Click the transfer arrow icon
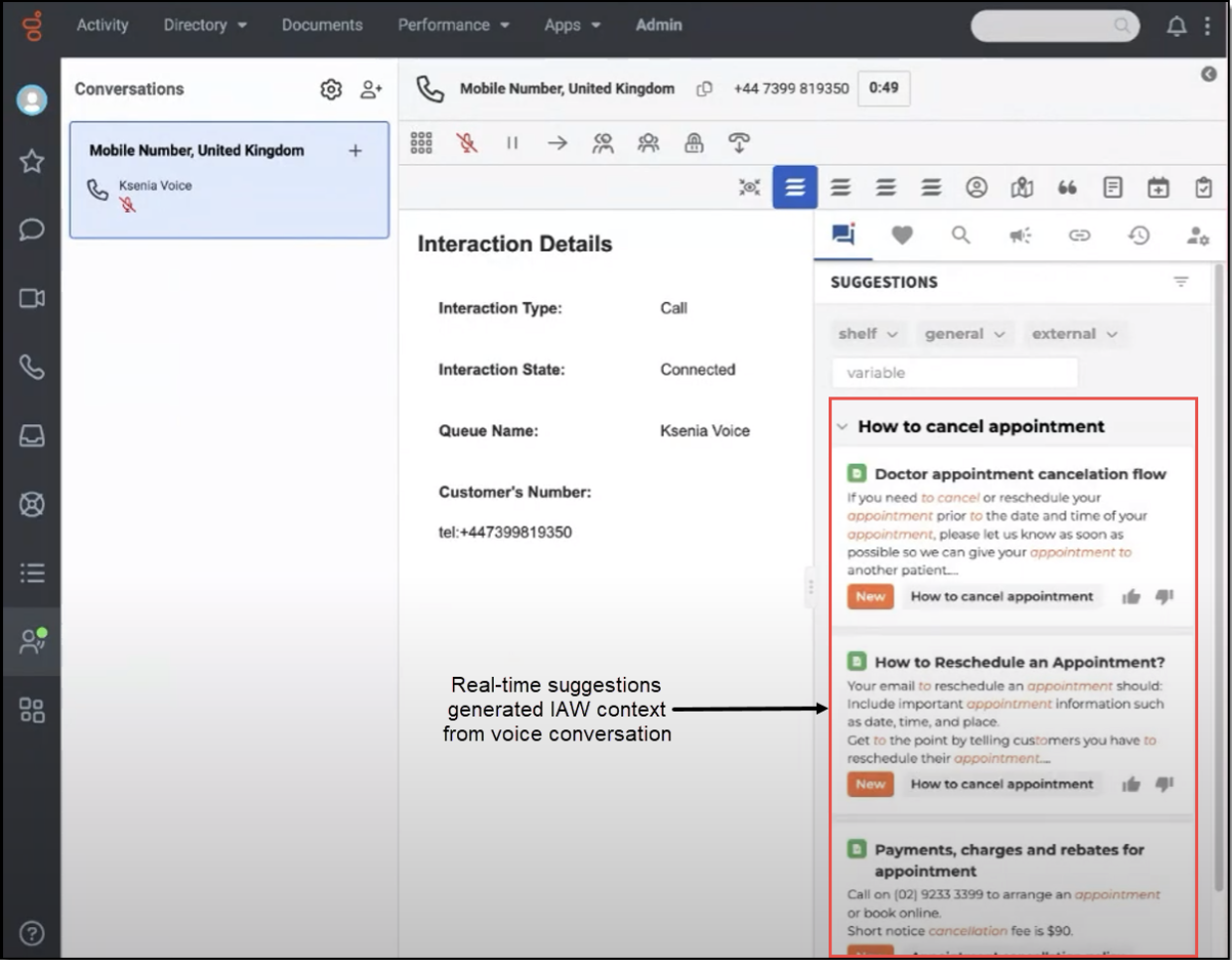 (557, 143)
